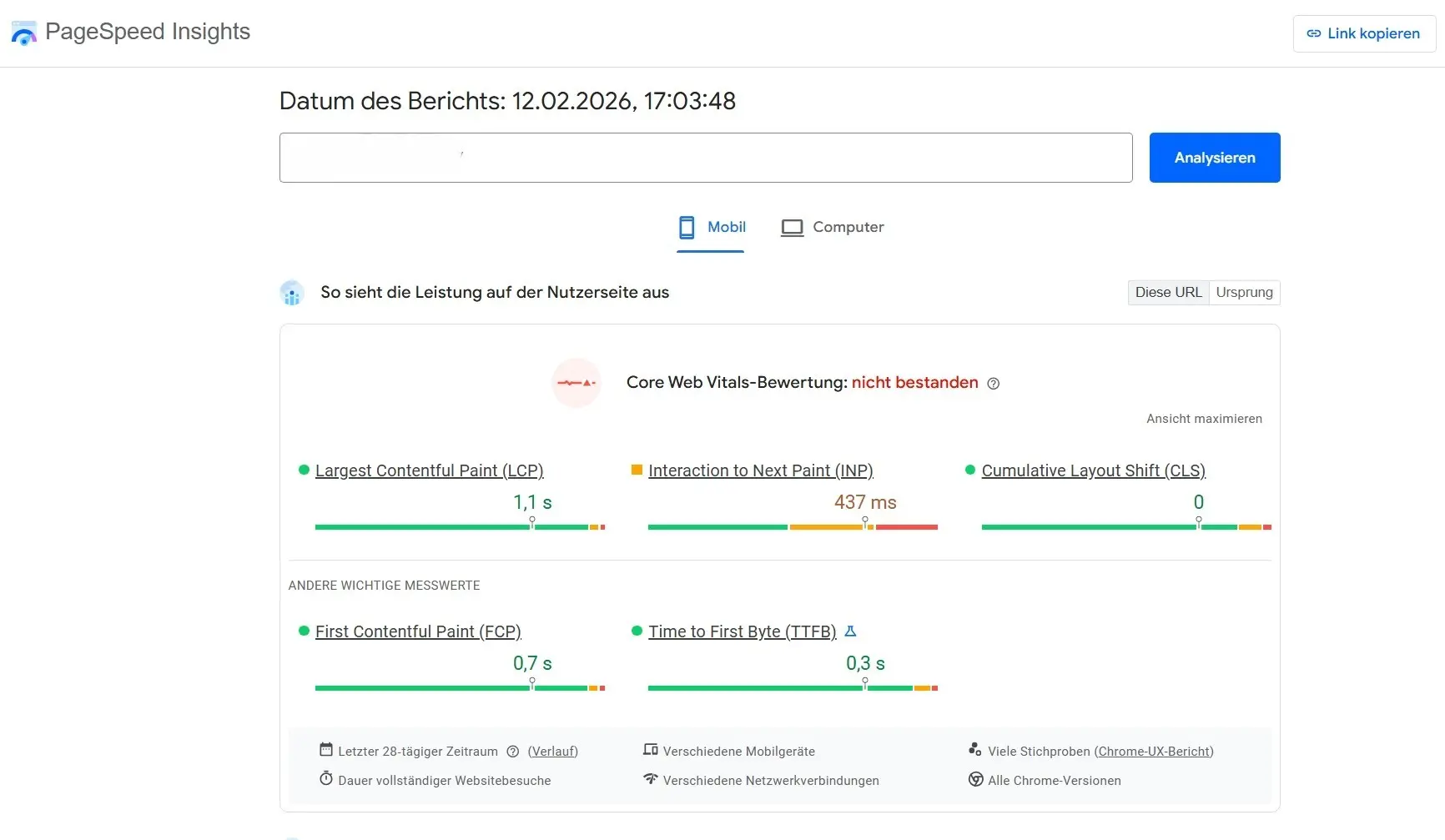Viewport: 1445px width, 840px height.
Task: Switch field data view to Diese URL
Action: (x=1168, y=292)
